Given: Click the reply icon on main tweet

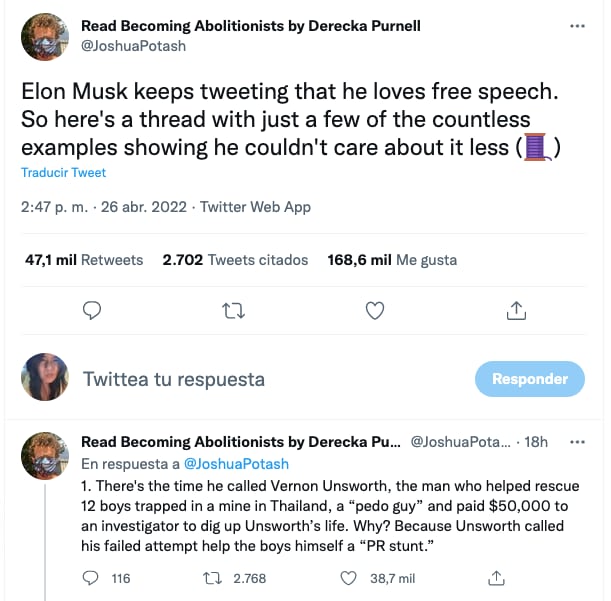Looking at the screenshot, I should 92,311.
